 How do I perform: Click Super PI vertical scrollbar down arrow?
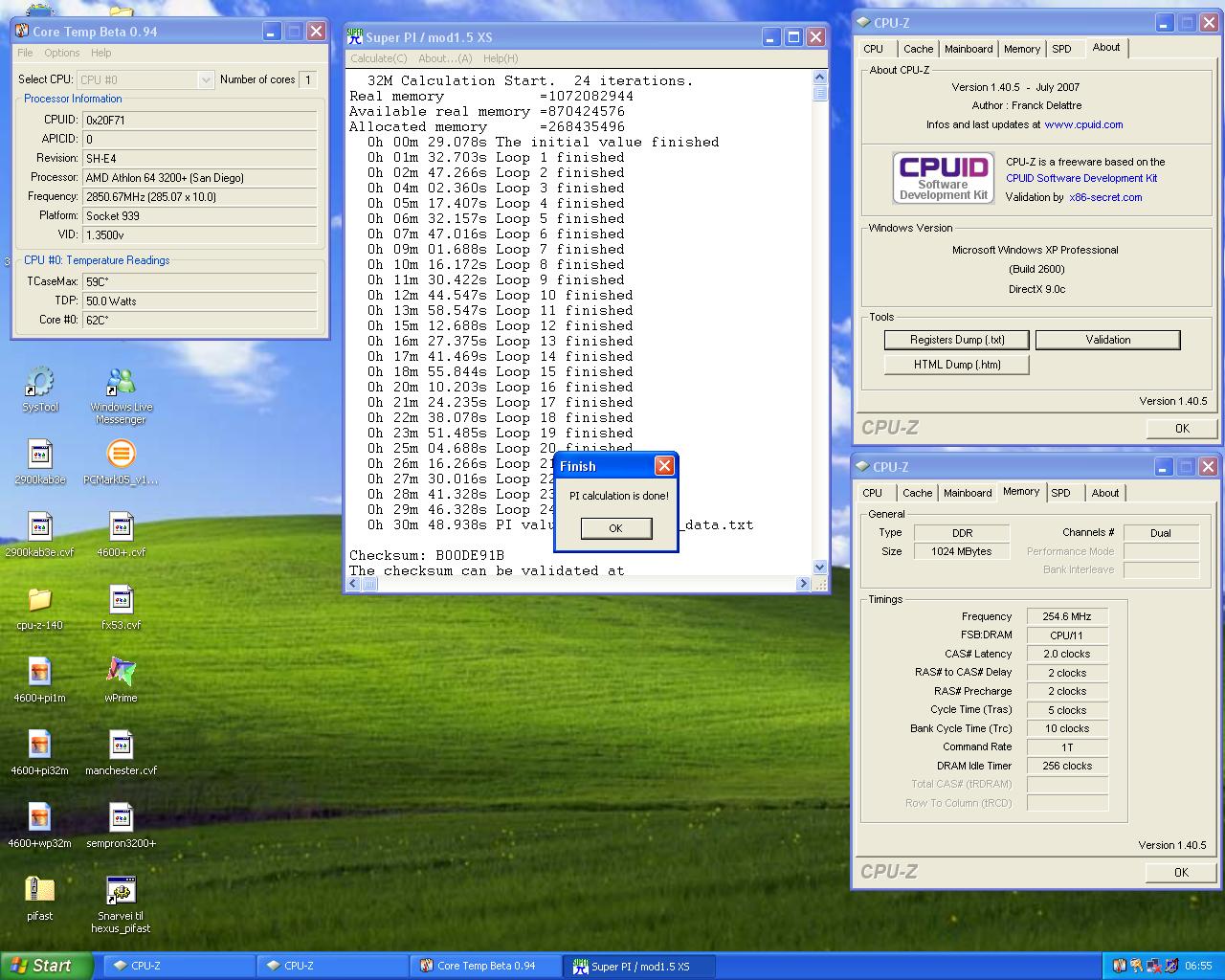[x=820, y=568]
